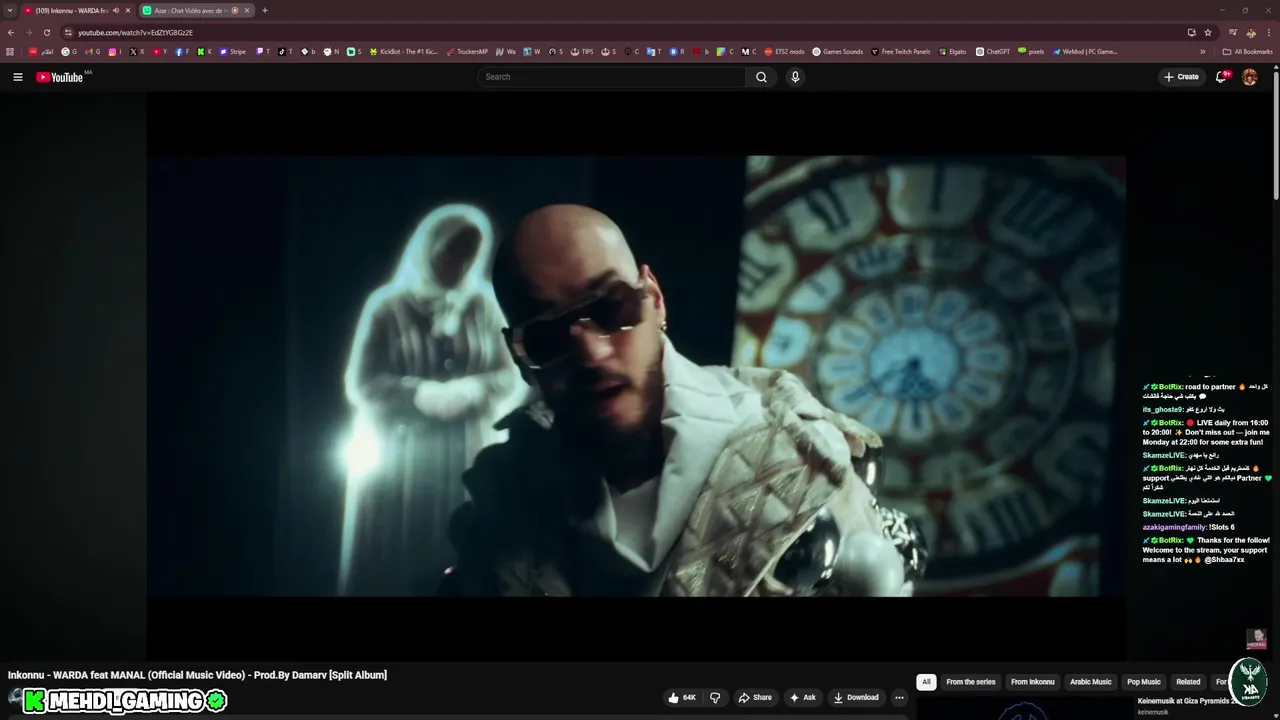Open Chrome apps grid in bookmarks bar
1280x720 pixels.
tap(10, 52)
